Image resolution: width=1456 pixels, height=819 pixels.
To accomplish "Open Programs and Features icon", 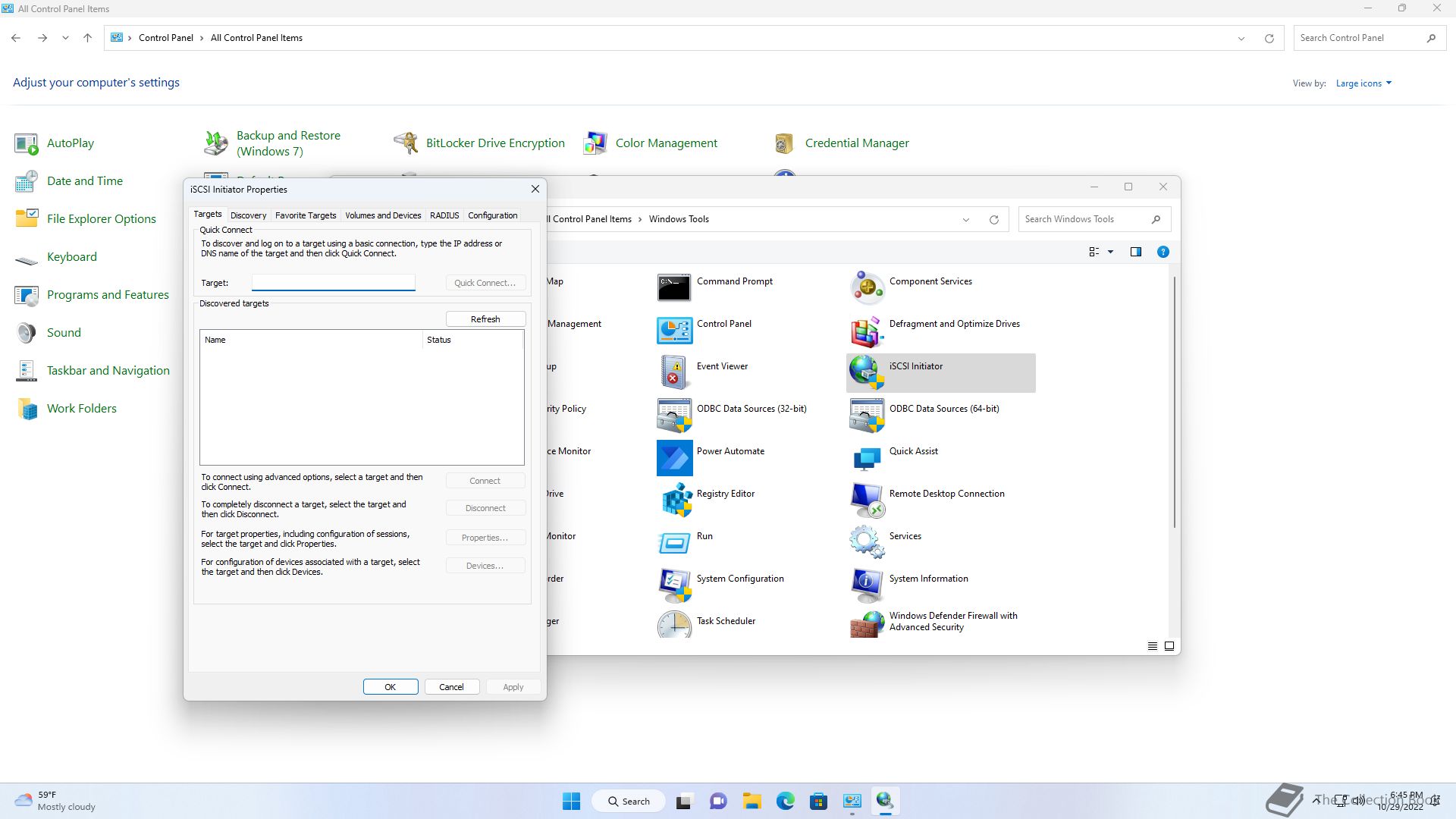I will click(27, 295).
